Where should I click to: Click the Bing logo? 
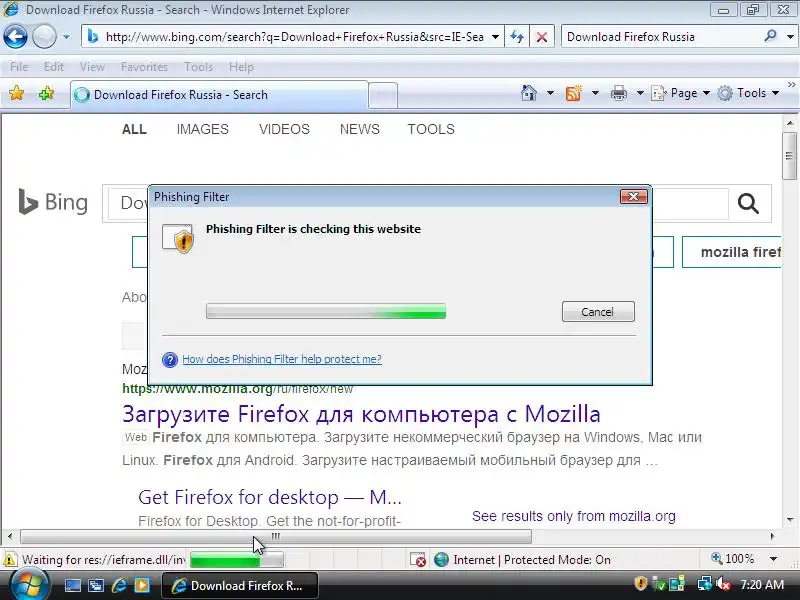53,202
